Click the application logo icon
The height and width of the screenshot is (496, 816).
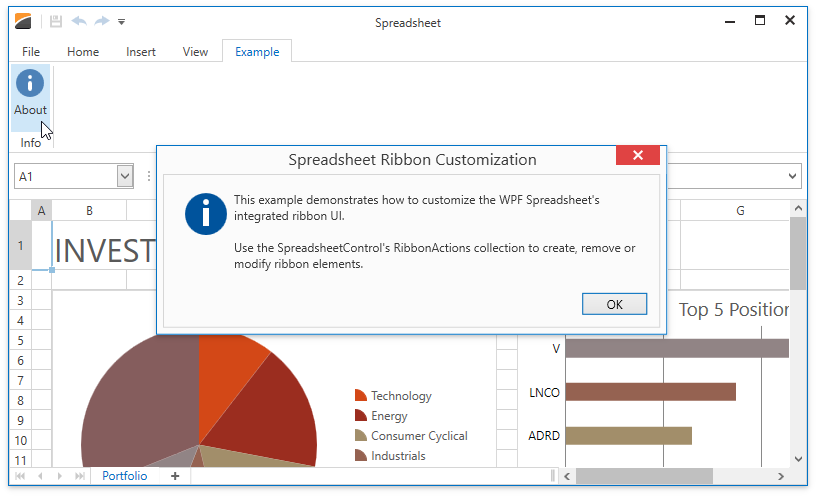pyautogui.click(x=23, y=21)
